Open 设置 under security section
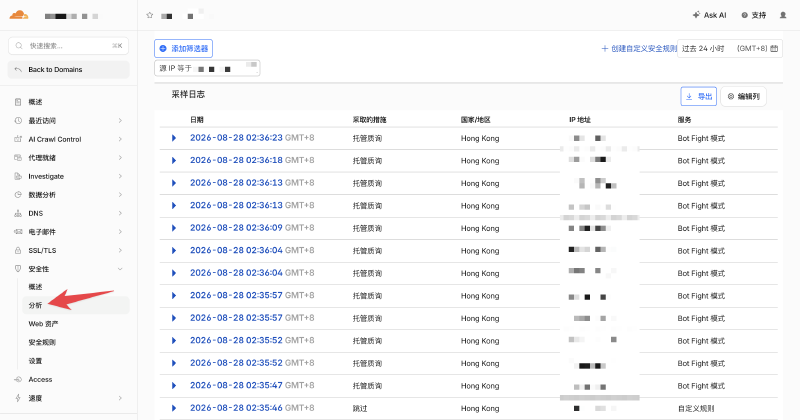800x420 pixels. 35,361
